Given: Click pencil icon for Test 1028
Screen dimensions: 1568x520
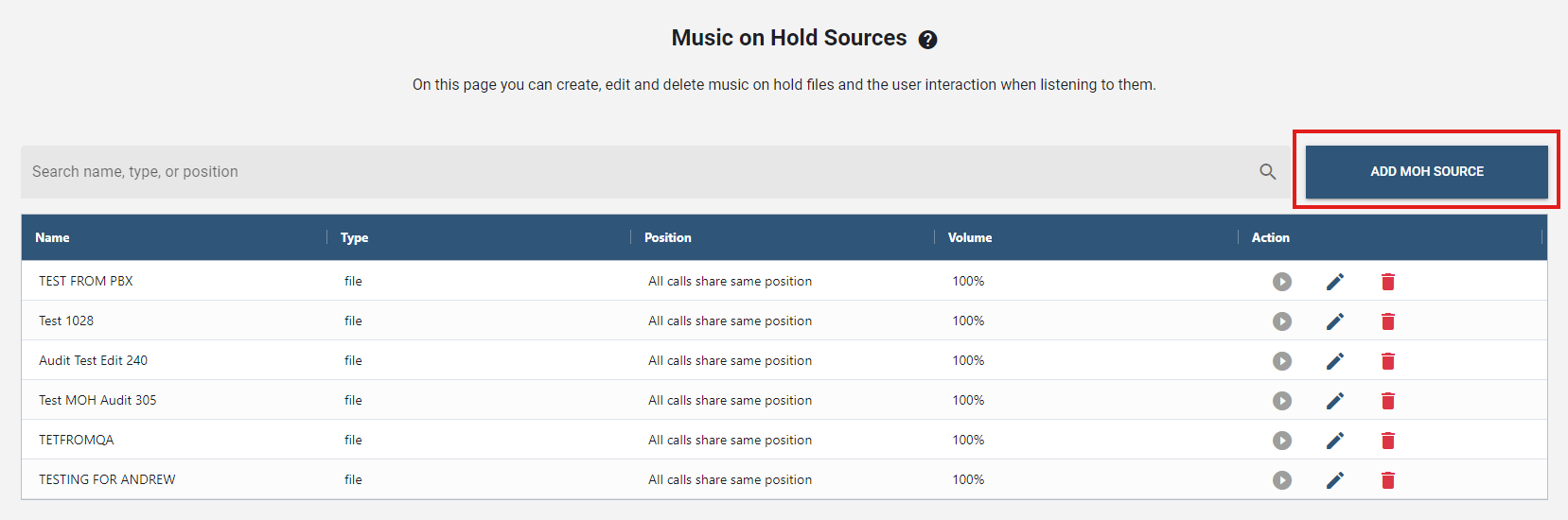Looking at the screenshot, I should 1334,321.
